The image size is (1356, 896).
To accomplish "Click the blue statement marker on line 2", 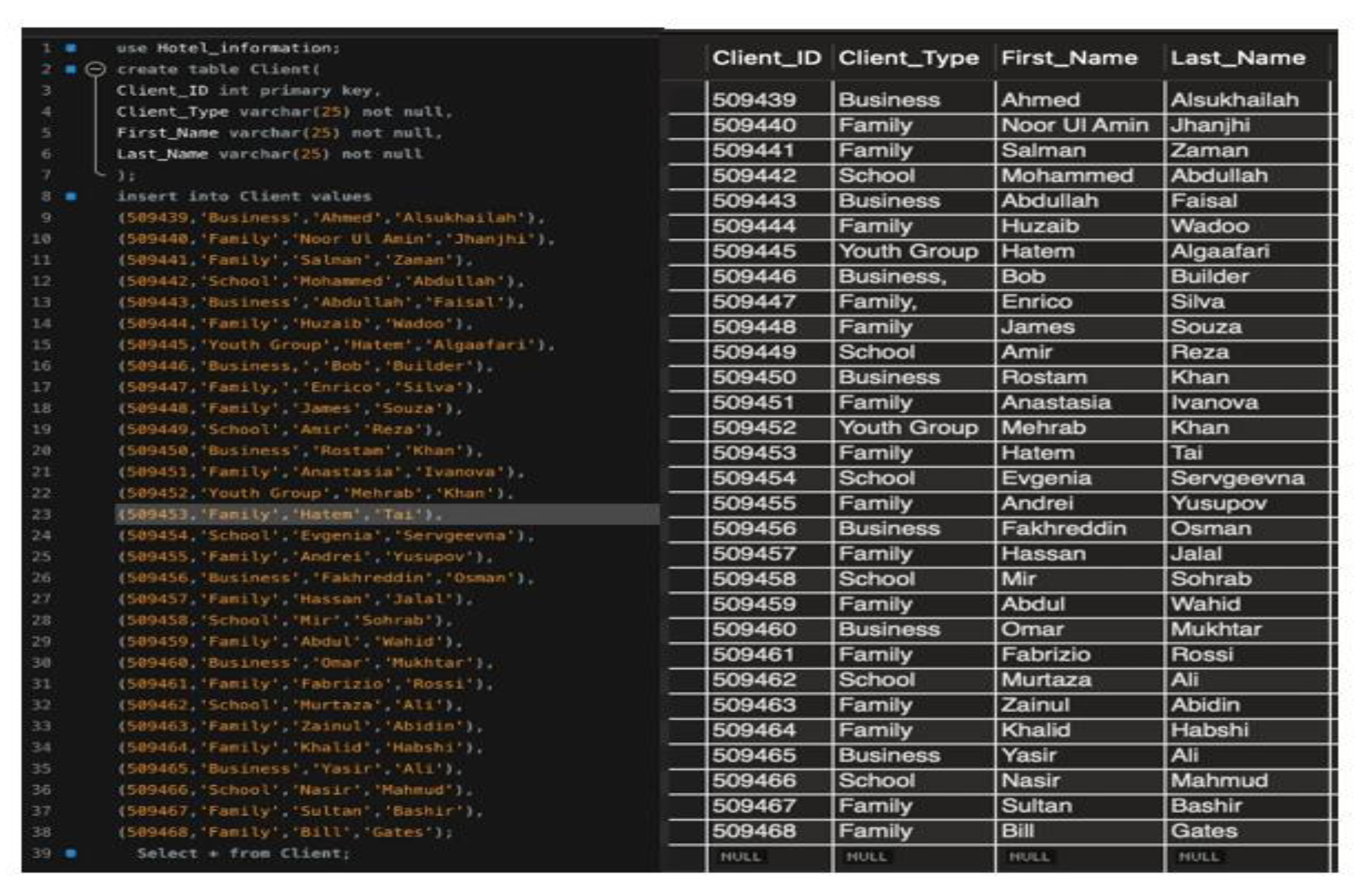I will pos(71,69).
